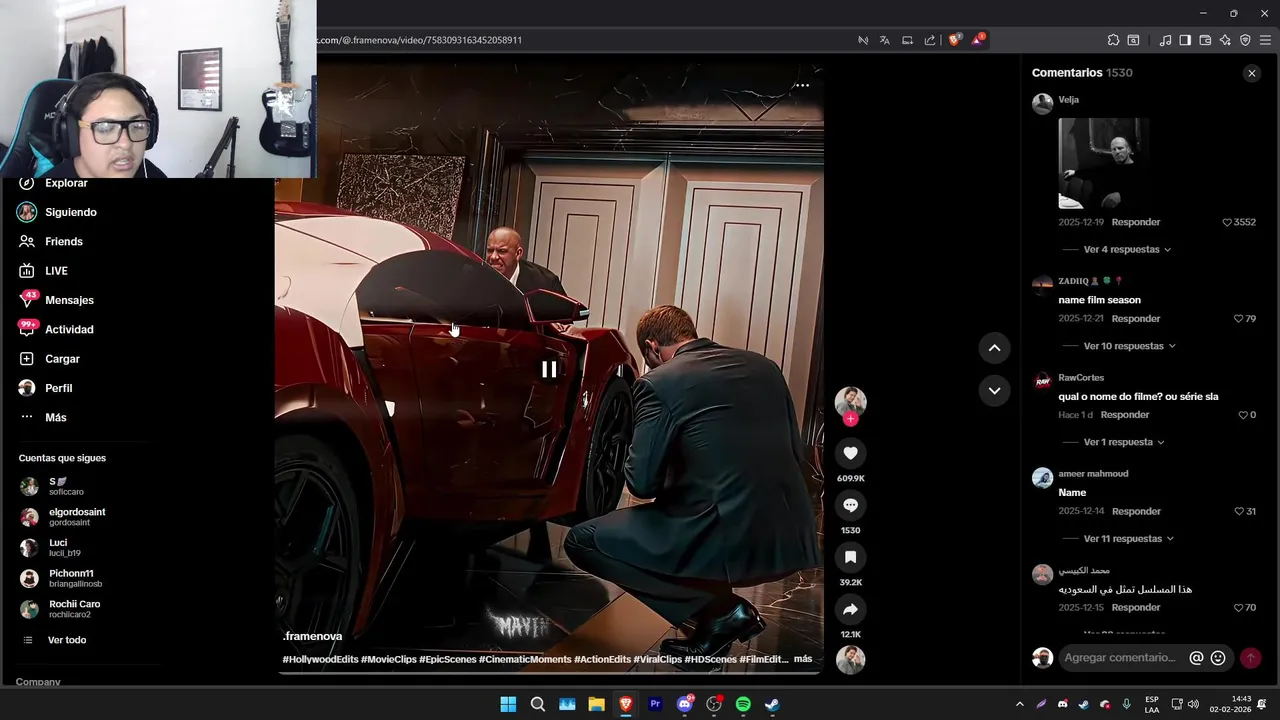Expand Ver 1 respuesta replies
The width and height of the screenshot is (1280, 720).
click(1124, 442)
